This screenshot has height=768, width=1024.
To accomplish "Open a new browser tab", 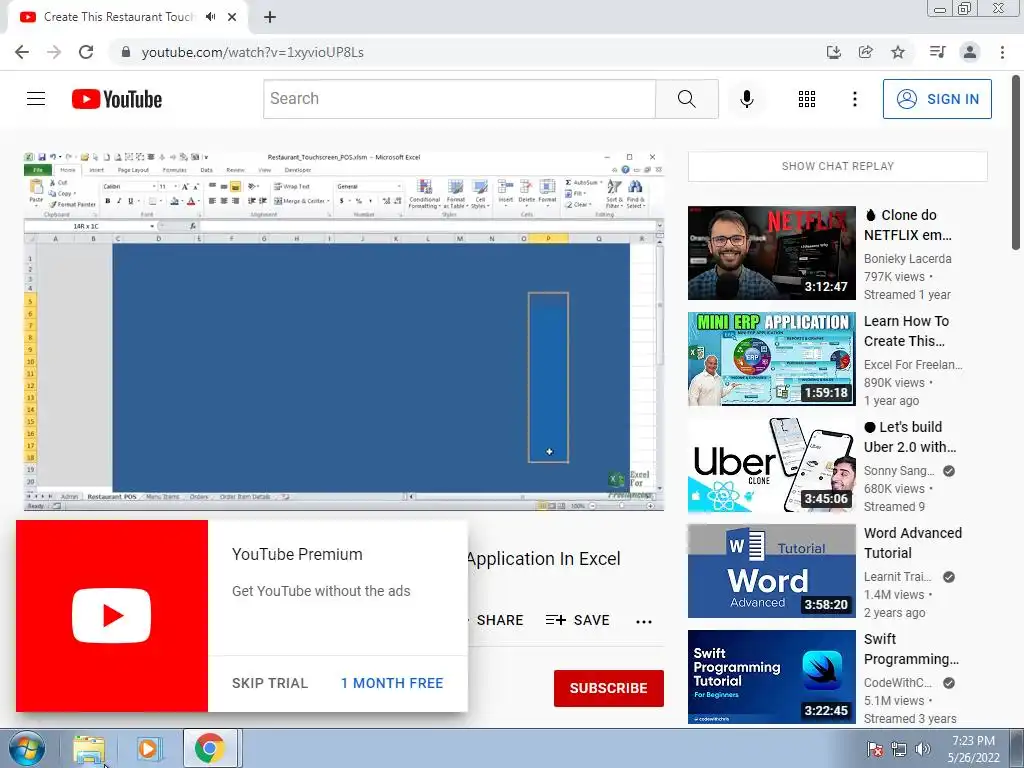I will click(x=270, y=17).
